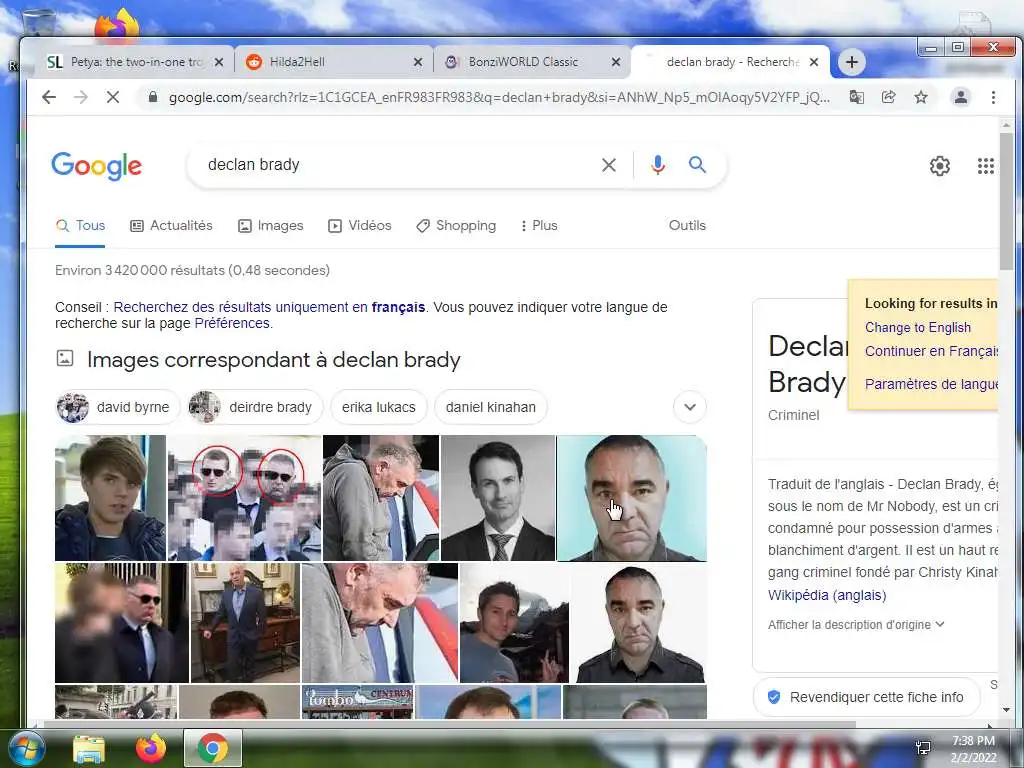Select the Images search filter

pyautogui.click(x=270, y=225)
